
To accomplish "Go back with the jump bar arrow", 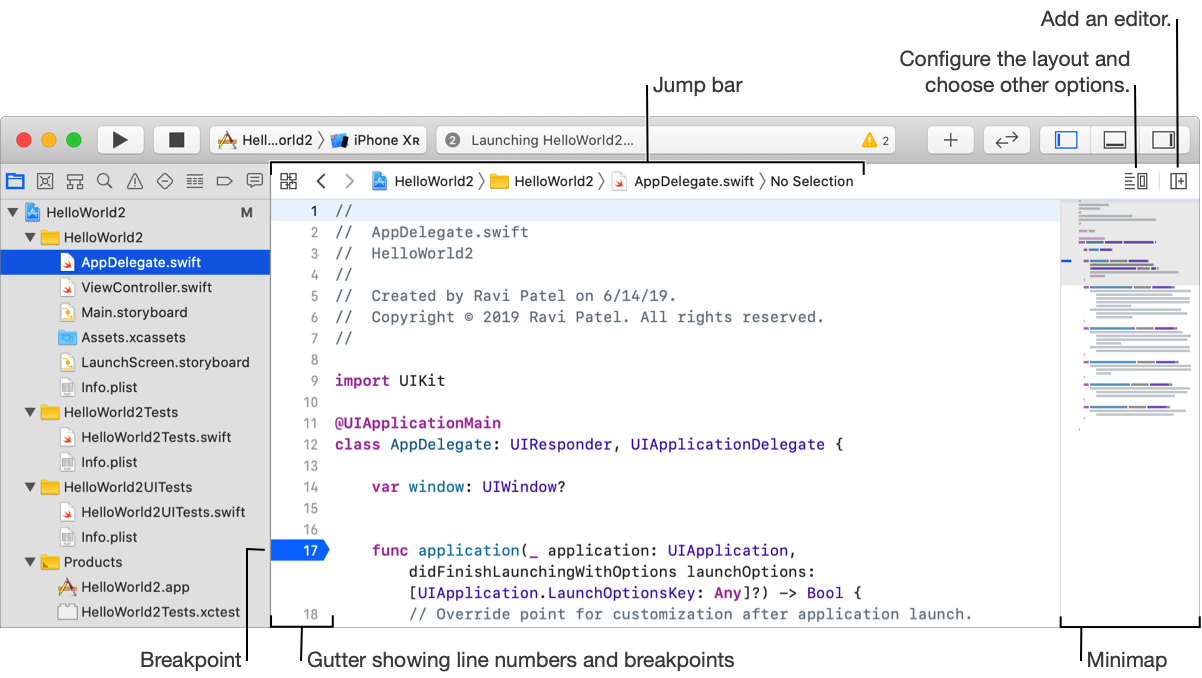I will (321, 181).
